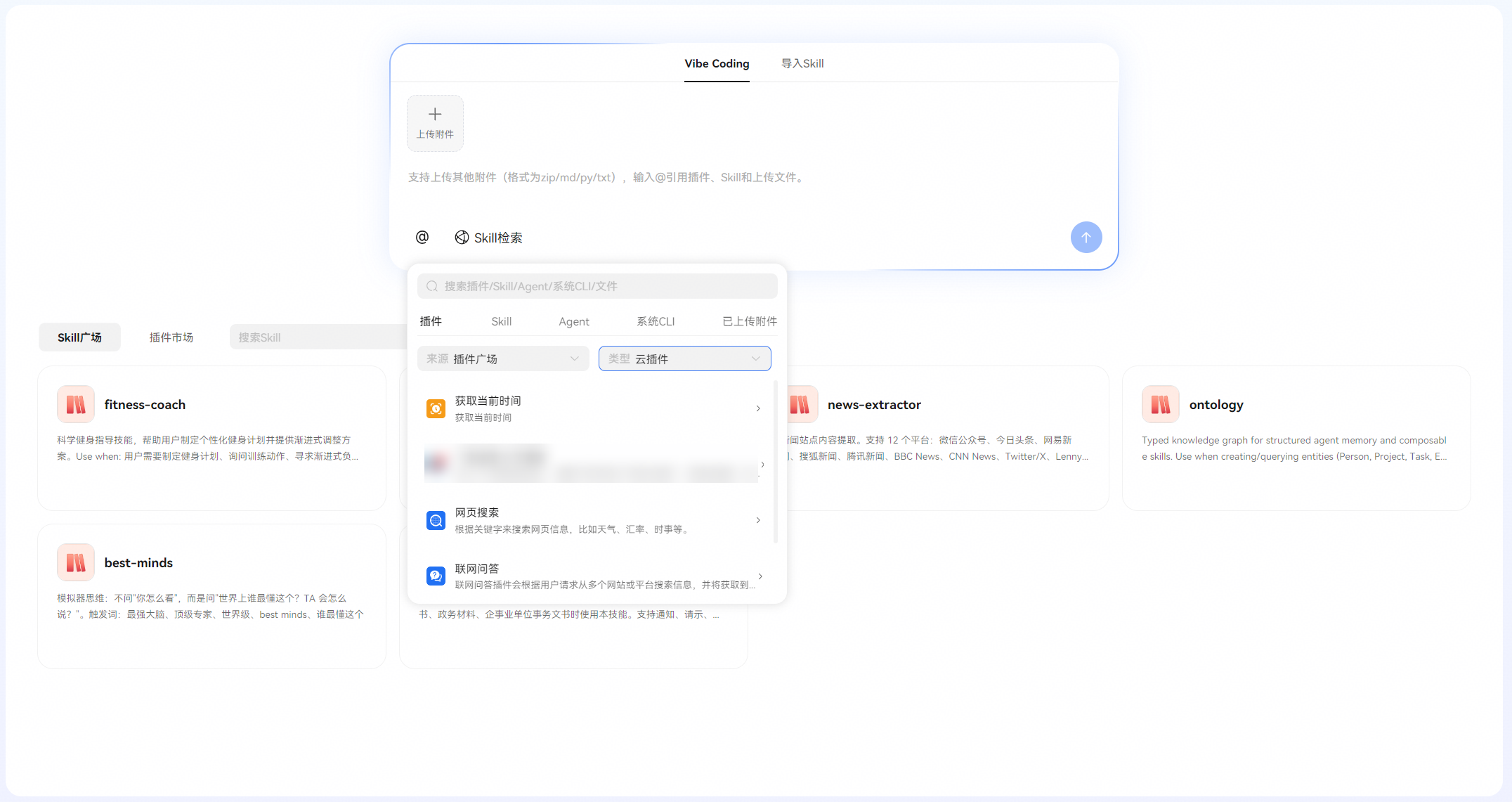1512x802 pixels.
Task: Select the 系统CLI tab in the popup
Action: pos(656,321)
